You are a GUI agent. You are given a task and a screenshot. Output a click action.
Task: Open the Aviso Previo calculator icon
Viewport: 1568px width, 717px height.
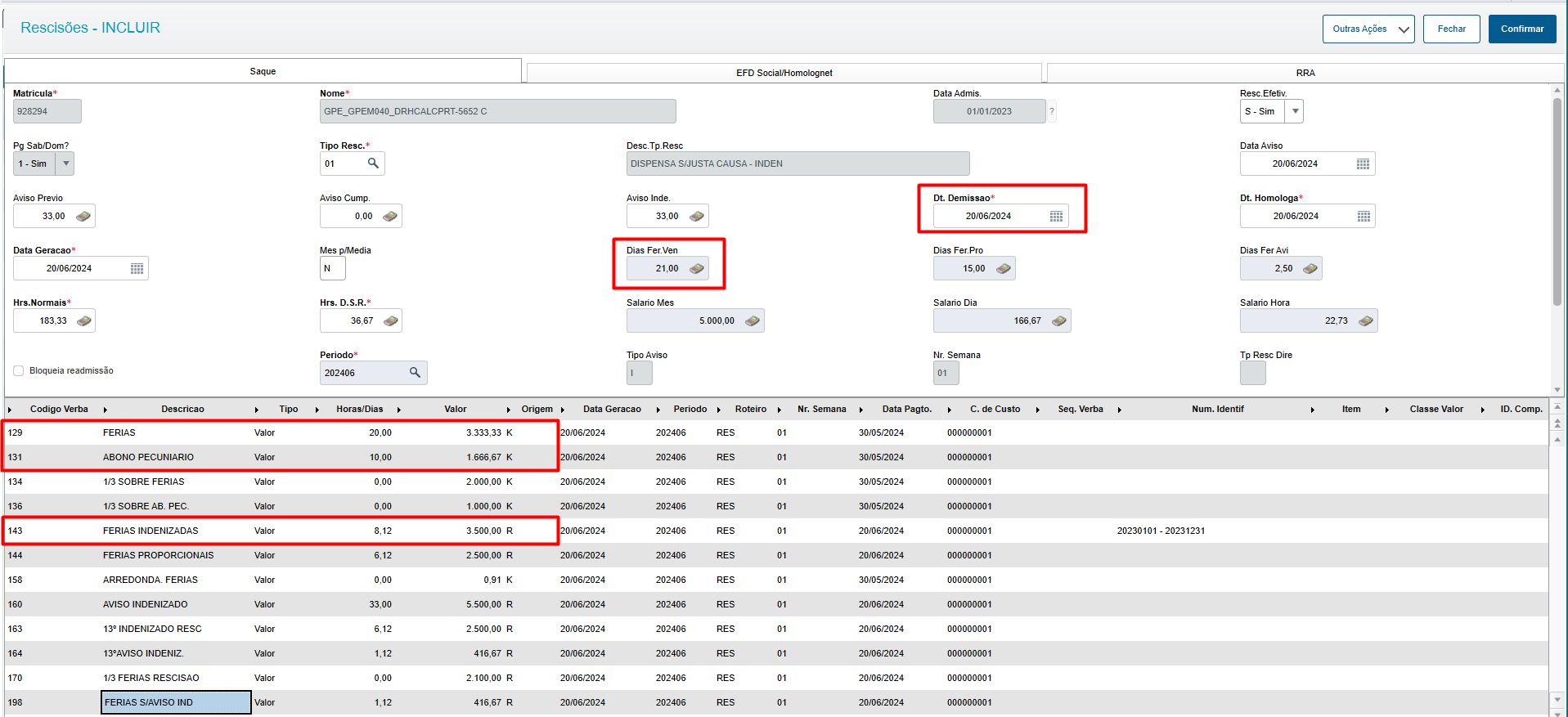(x=83, y=217)
